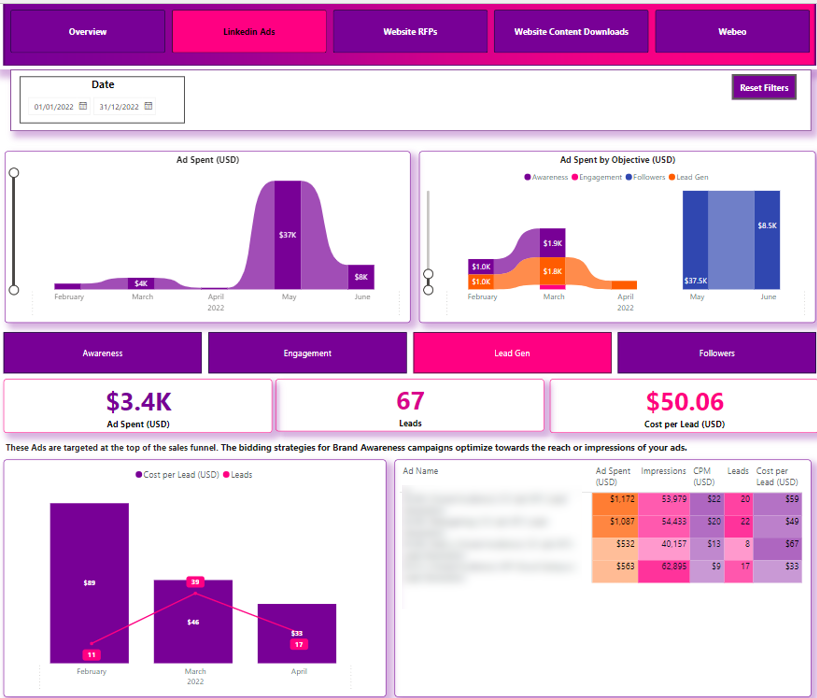Select the February bar in Cost per Lead chart

(x=90, y=582)
